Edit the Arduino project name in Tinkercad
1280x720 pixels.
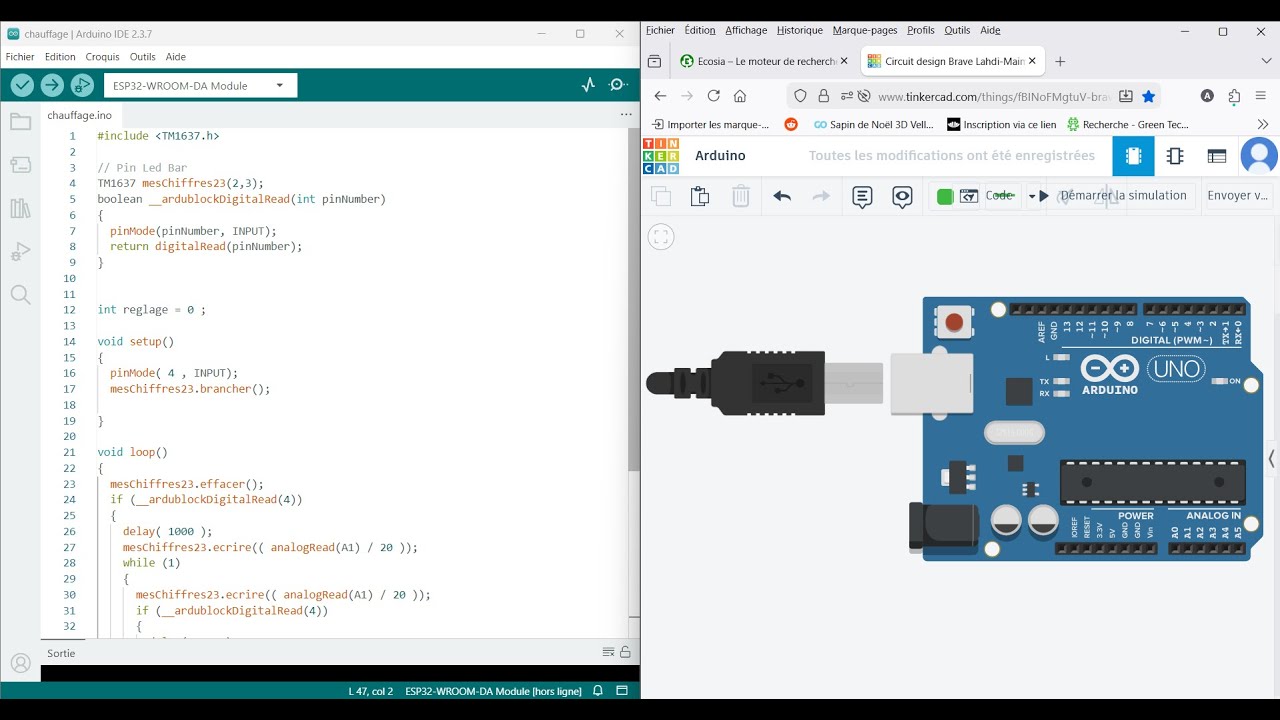coord(720,156)
